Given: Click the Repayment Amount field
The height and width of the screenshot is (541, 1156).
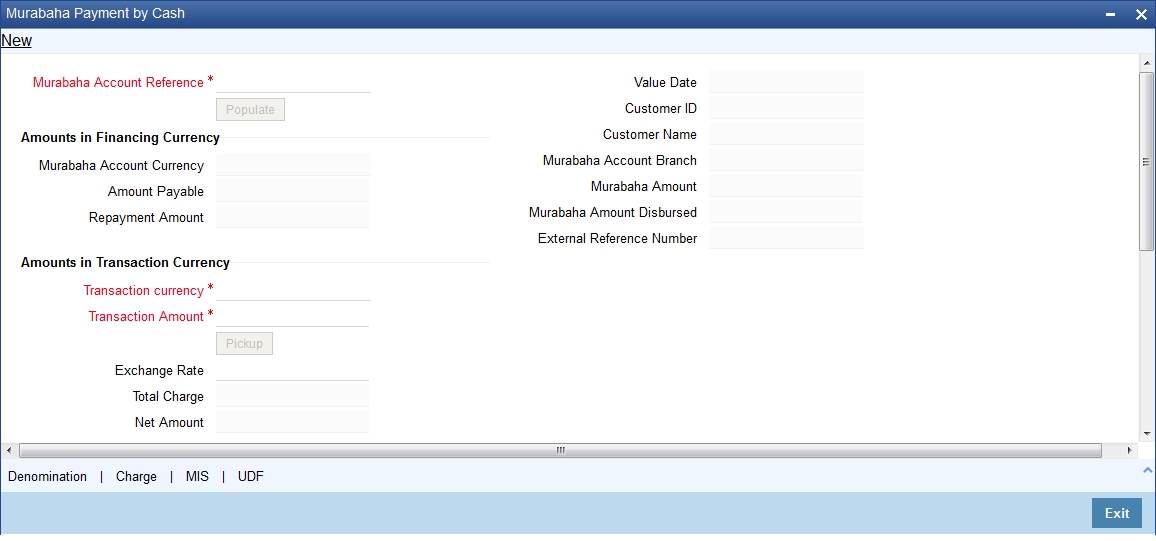Looking at the screenshot, I should [293, 217].
